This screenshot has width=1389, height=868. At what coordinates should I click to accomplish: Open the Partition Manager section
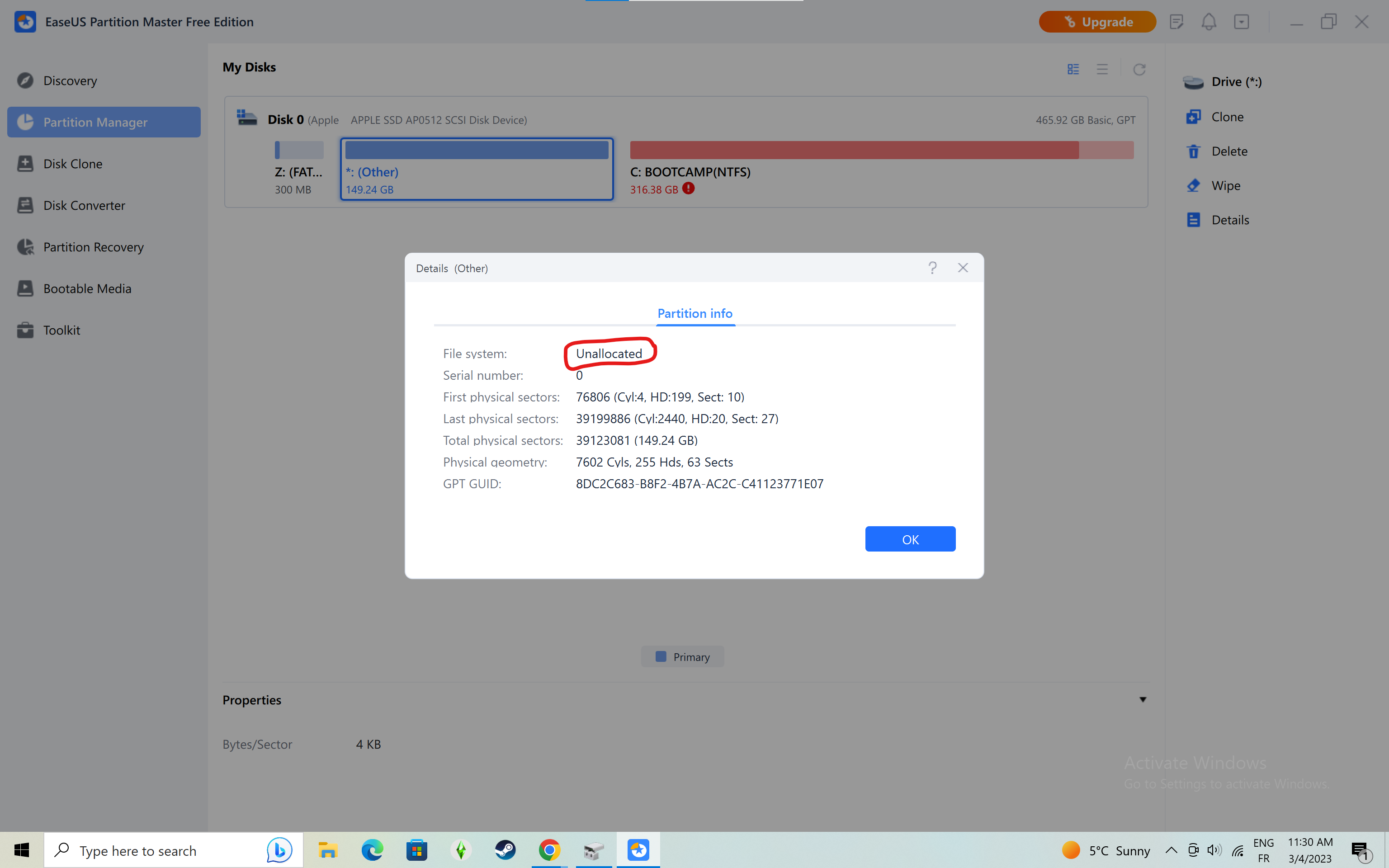[x=95, y=122]
